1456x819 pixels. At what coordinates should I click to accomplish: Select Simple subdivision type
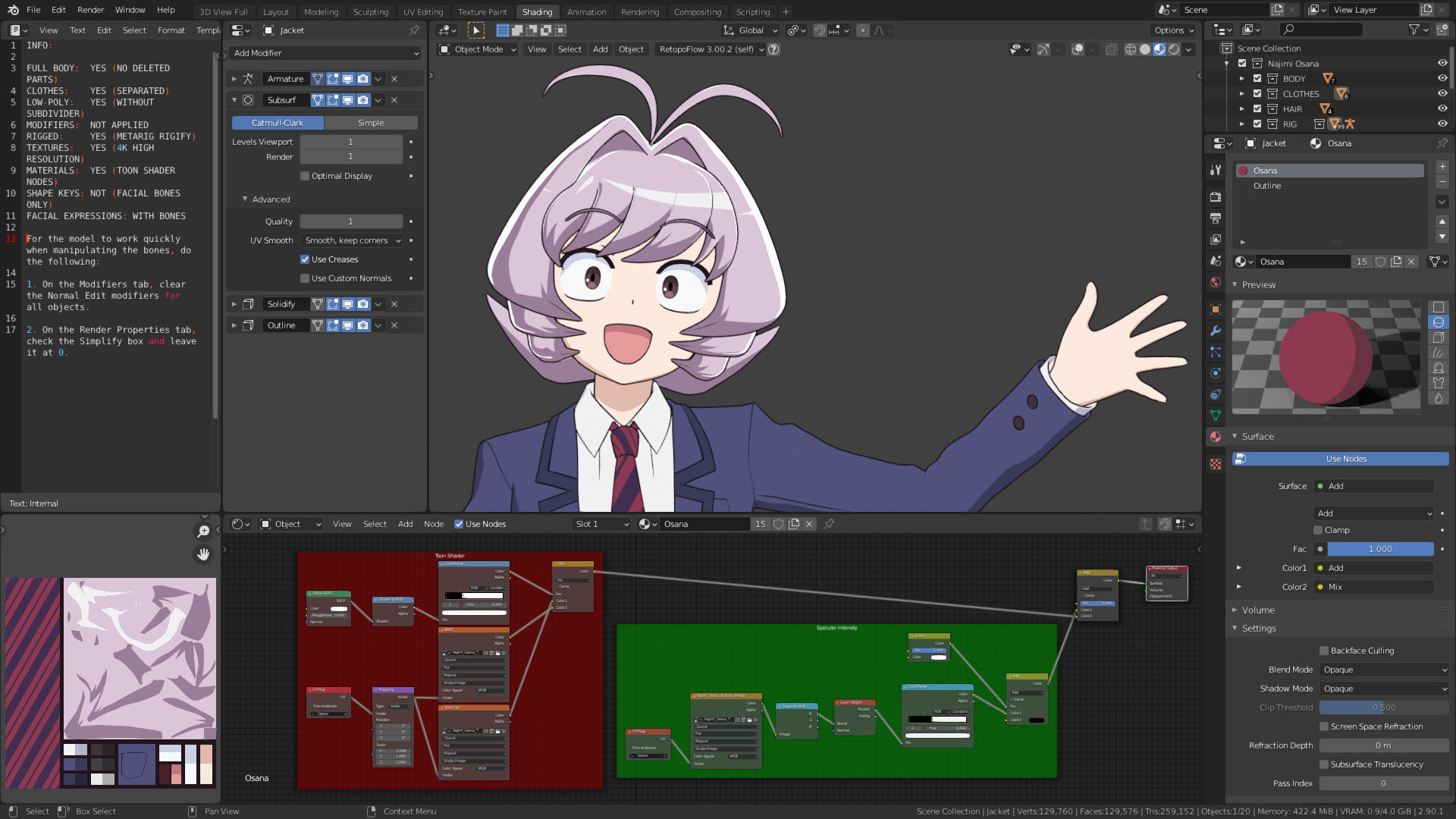pyautogui.click(x=371, y=123)
